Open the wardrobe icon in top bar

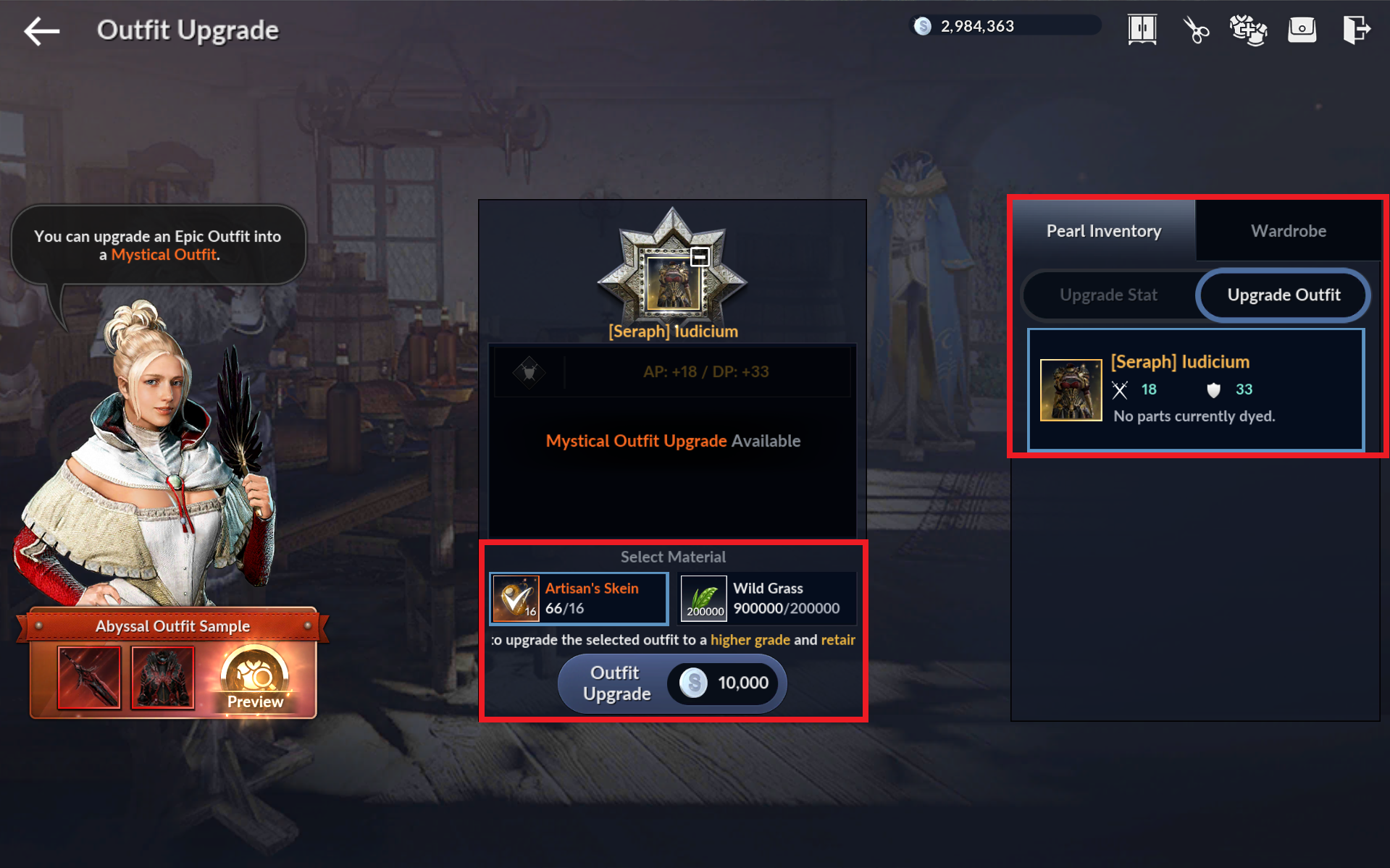pos(1142,30)
